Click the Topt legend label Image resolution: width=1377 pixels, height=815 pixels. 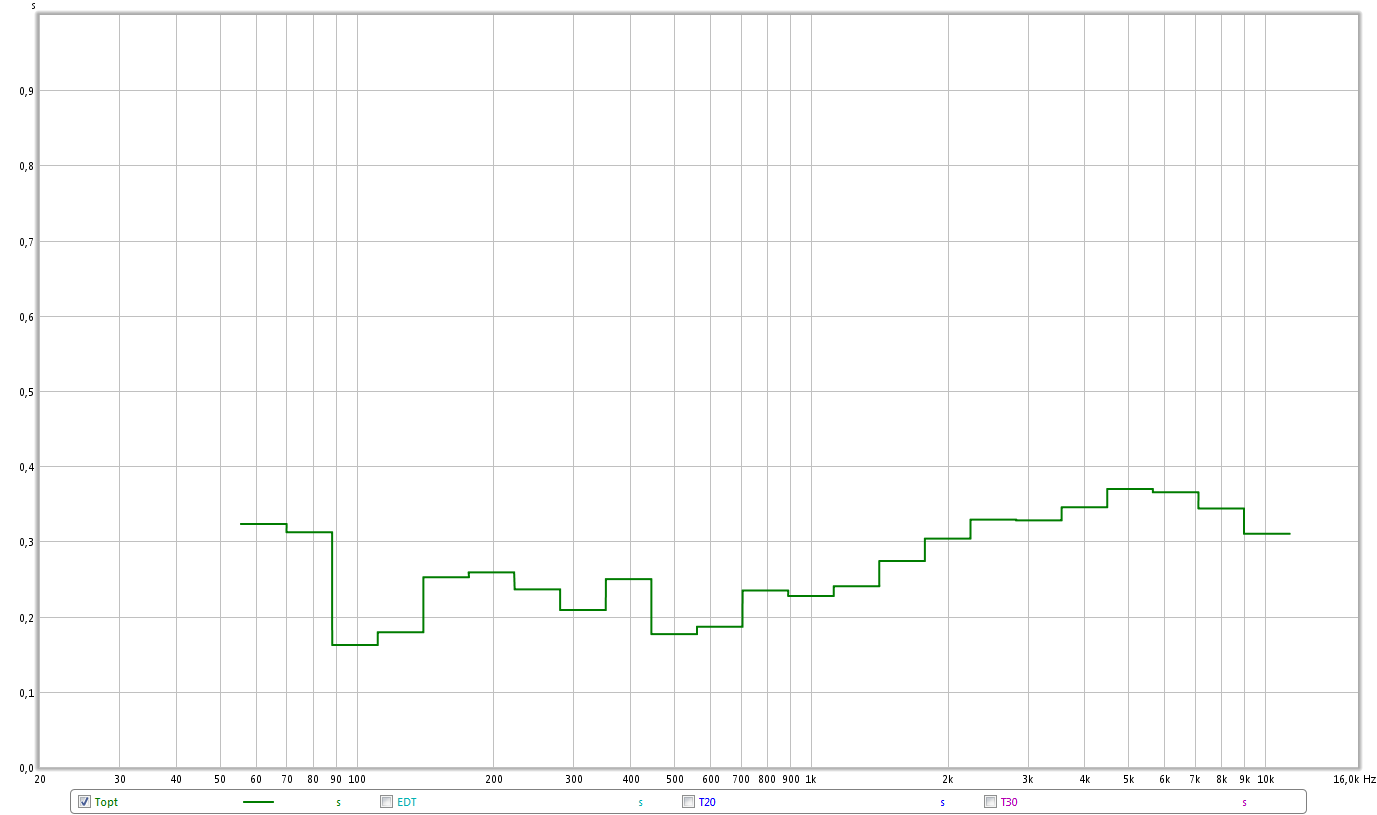(106, 802)
